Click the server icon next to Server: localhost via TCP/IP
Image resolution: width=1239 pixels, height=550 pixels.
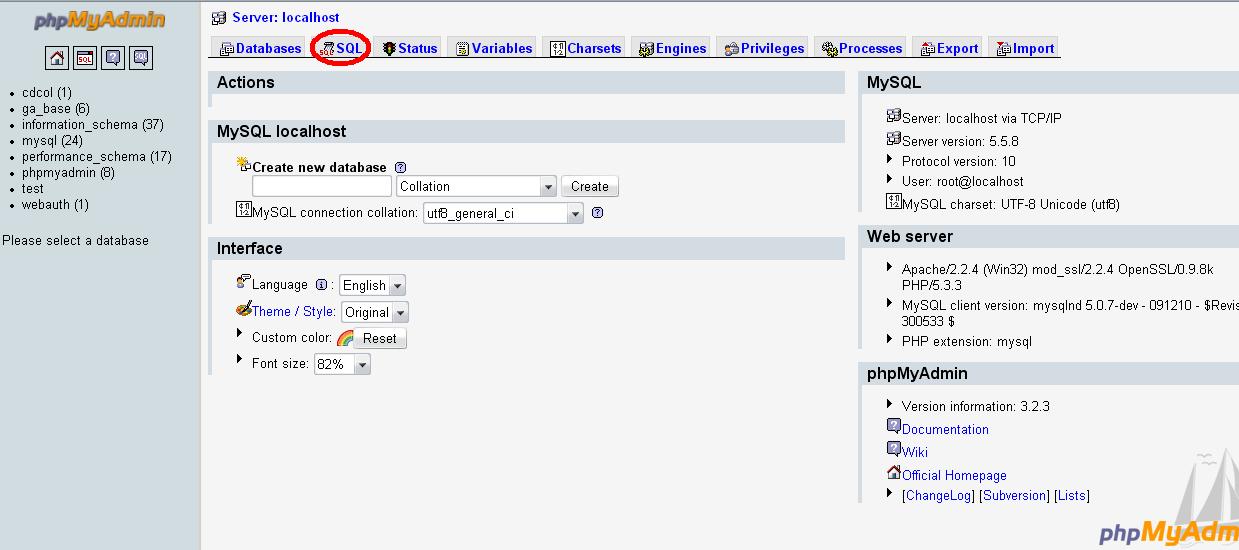(894, 116)
